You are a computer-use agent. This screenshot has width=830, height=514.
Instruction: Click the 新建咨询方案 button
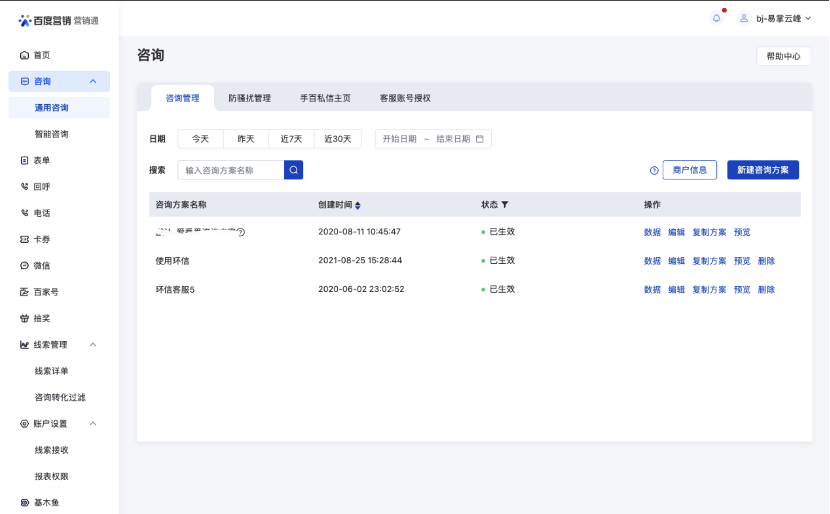(x=762, y=170)
